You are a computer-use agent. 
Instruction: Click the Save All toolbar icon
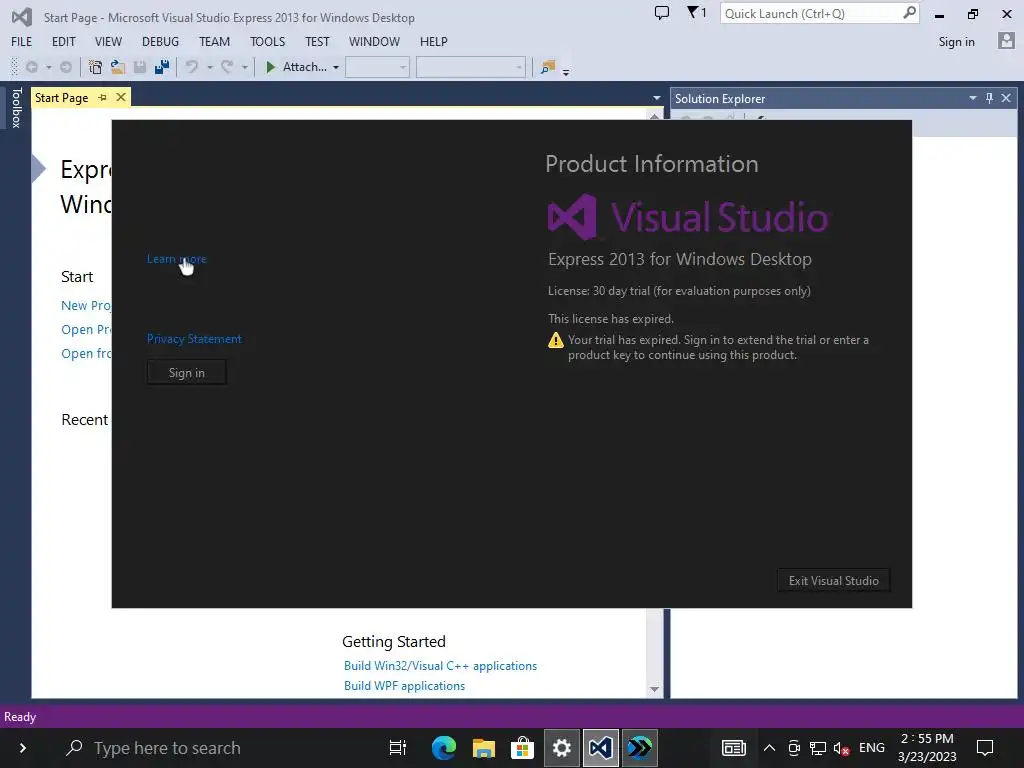[x=161, y=67]
